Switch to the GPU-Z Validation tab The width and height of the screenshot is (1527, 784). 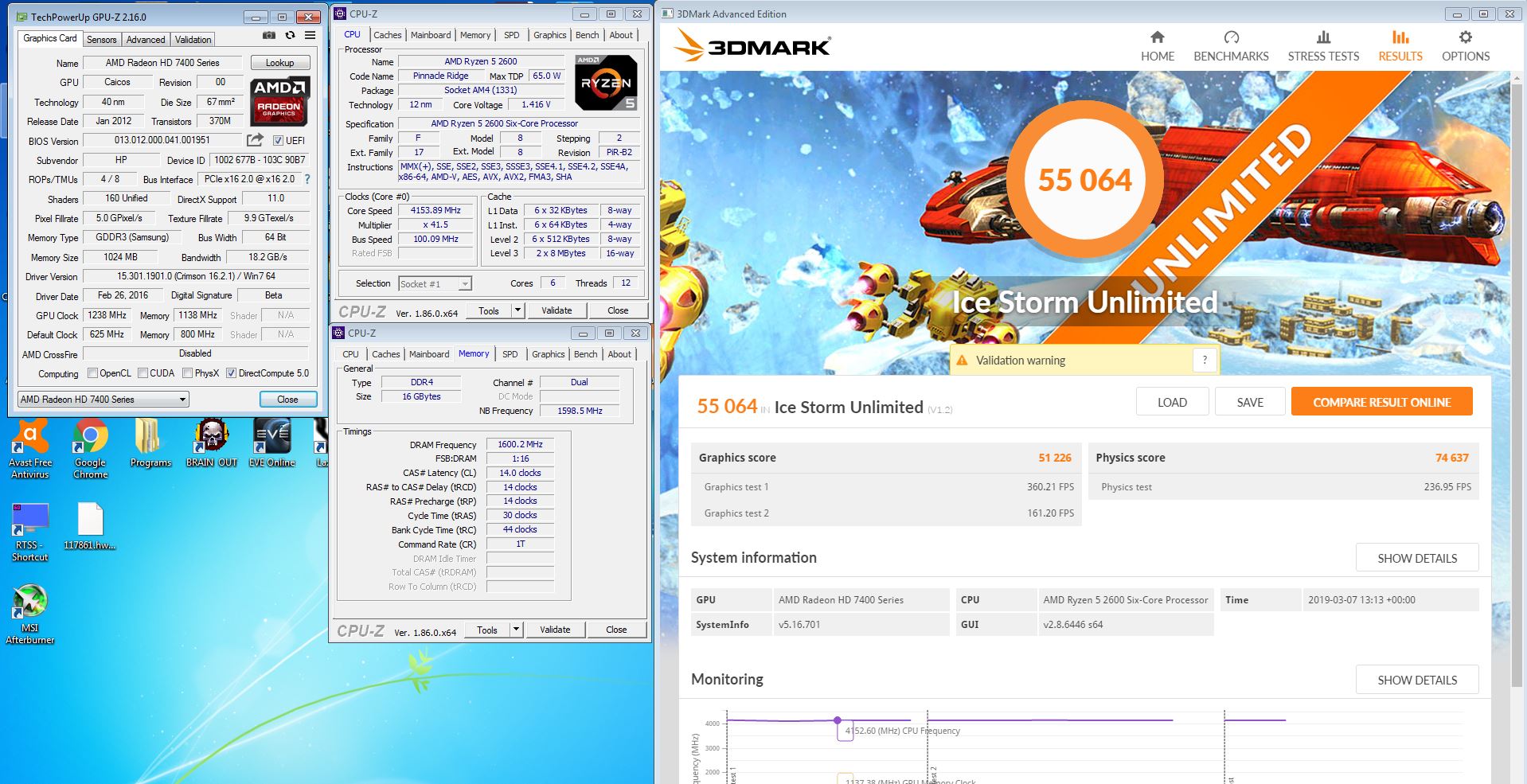[x=193, y=39]
